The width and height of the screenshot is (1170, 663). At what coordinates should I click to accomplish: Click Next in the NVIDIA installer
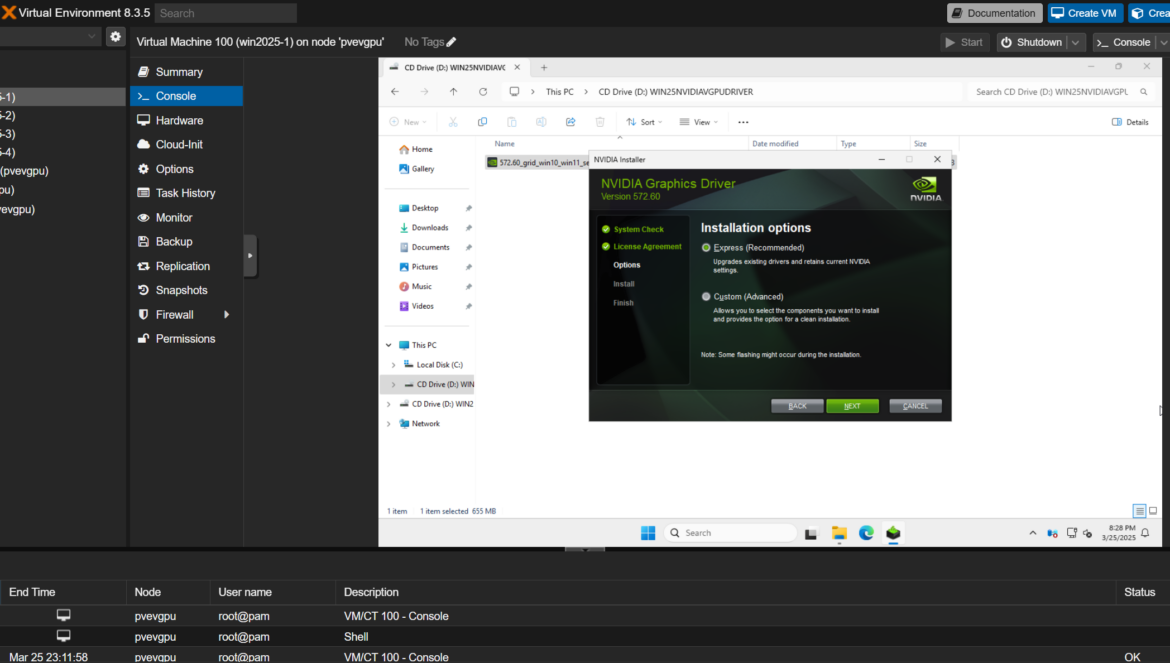click(852, 406)
